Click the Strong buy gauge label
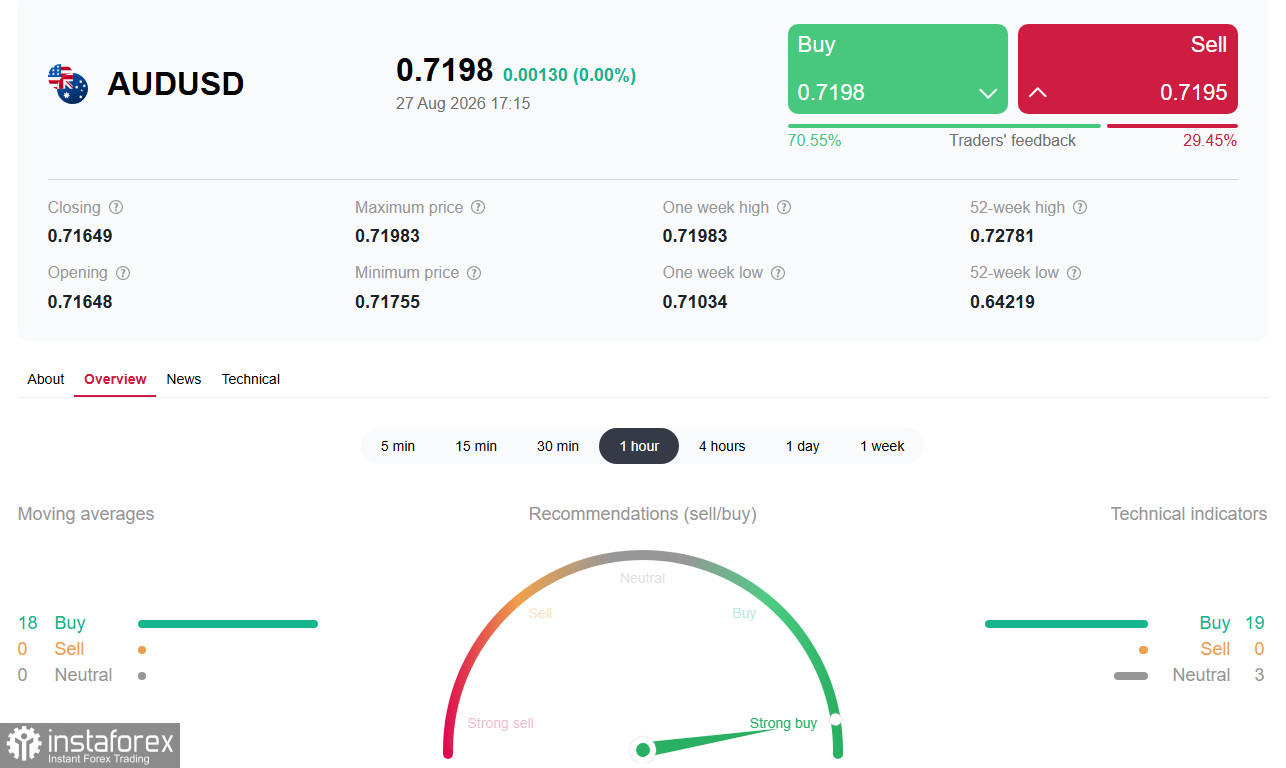This screenshot has height=768, width=1286. tap(783, 723)
